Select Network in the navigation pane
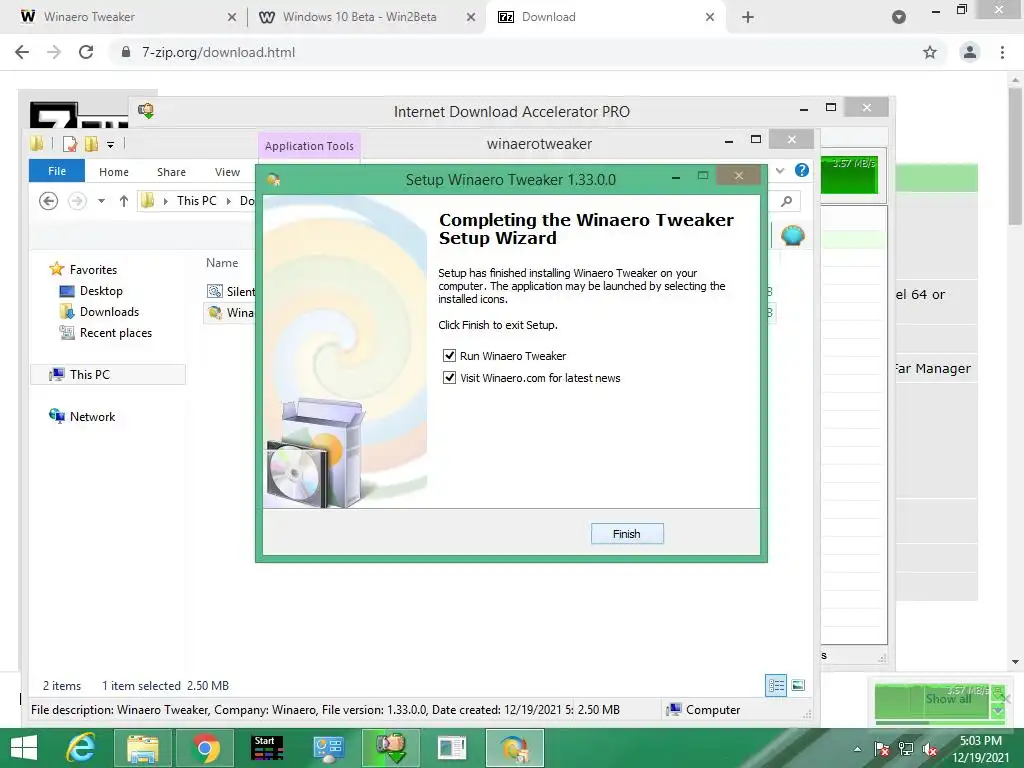This screenshot has width=1024, height=768. tap(92, 417)
